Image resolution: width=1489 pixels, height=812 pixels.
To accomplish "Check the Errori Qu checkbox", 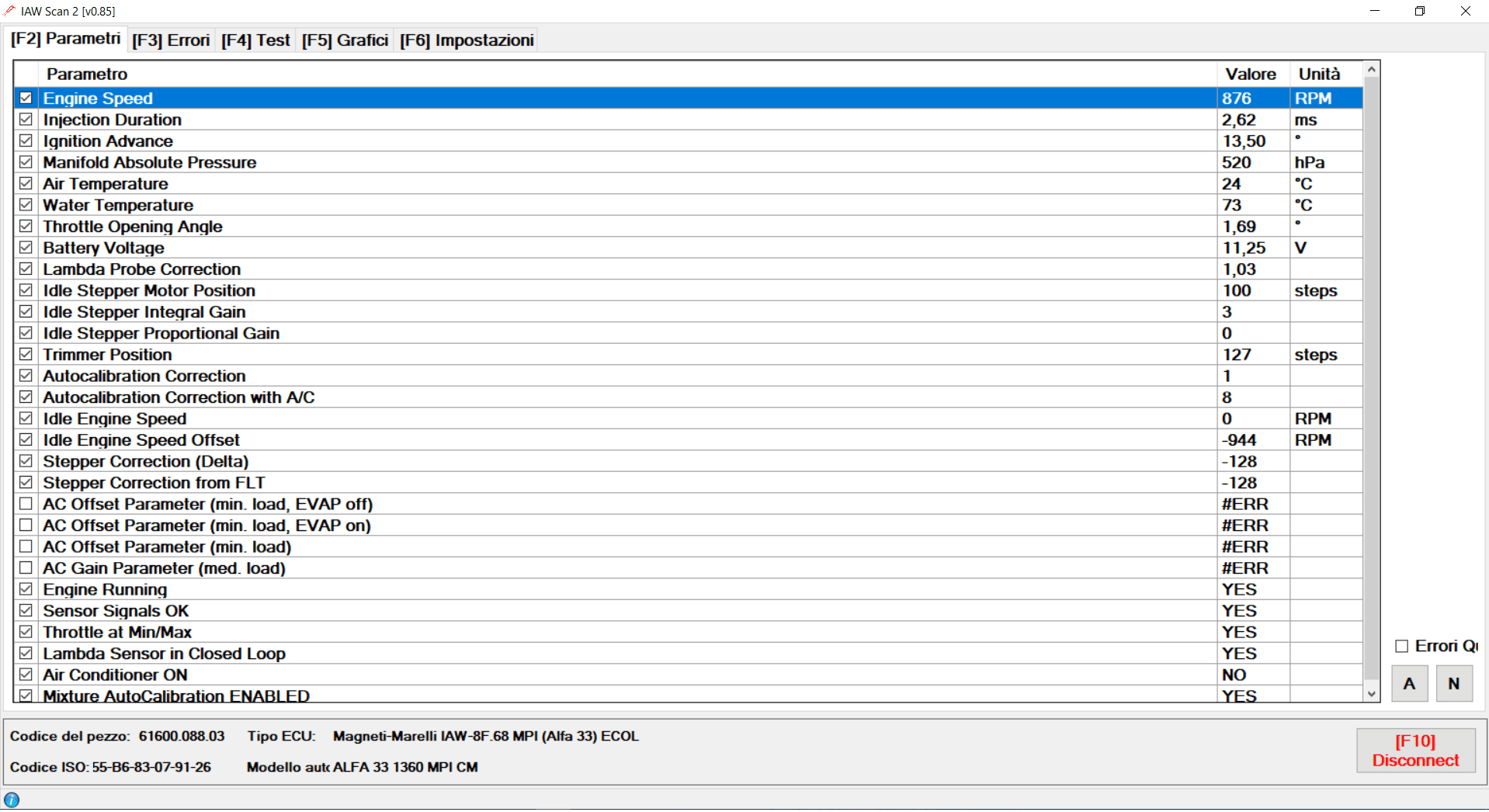I will point(1401,646).
